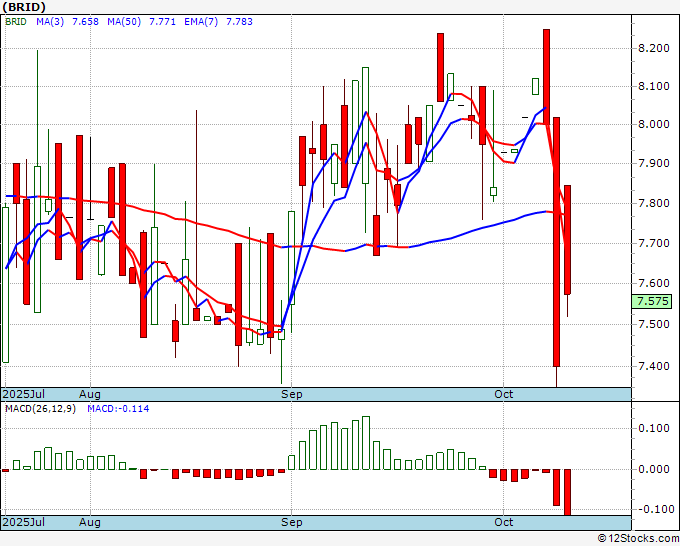680x546 pixels.
Task: Click the MACD(26,12,9) panel label
Action: [40, 409]
